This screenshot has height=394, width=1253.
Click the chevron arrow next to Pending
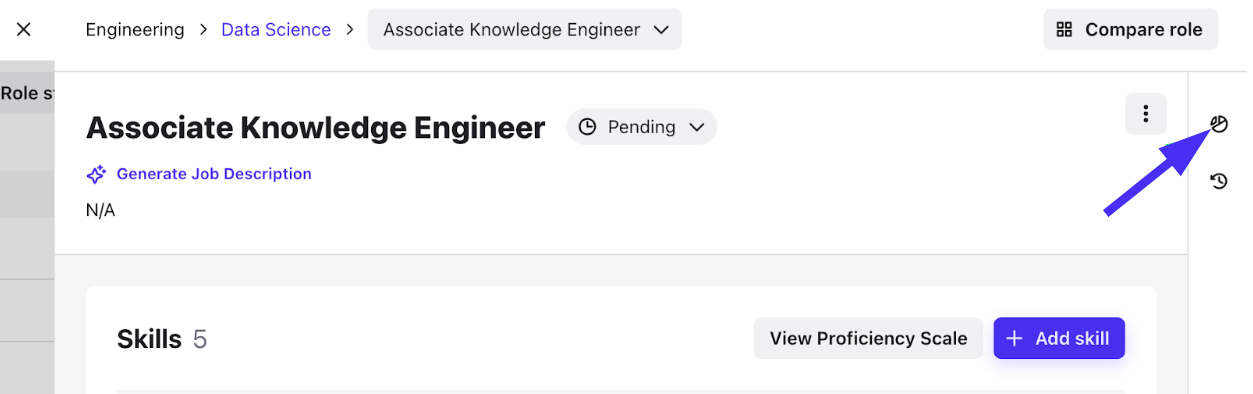pos(697,127)
